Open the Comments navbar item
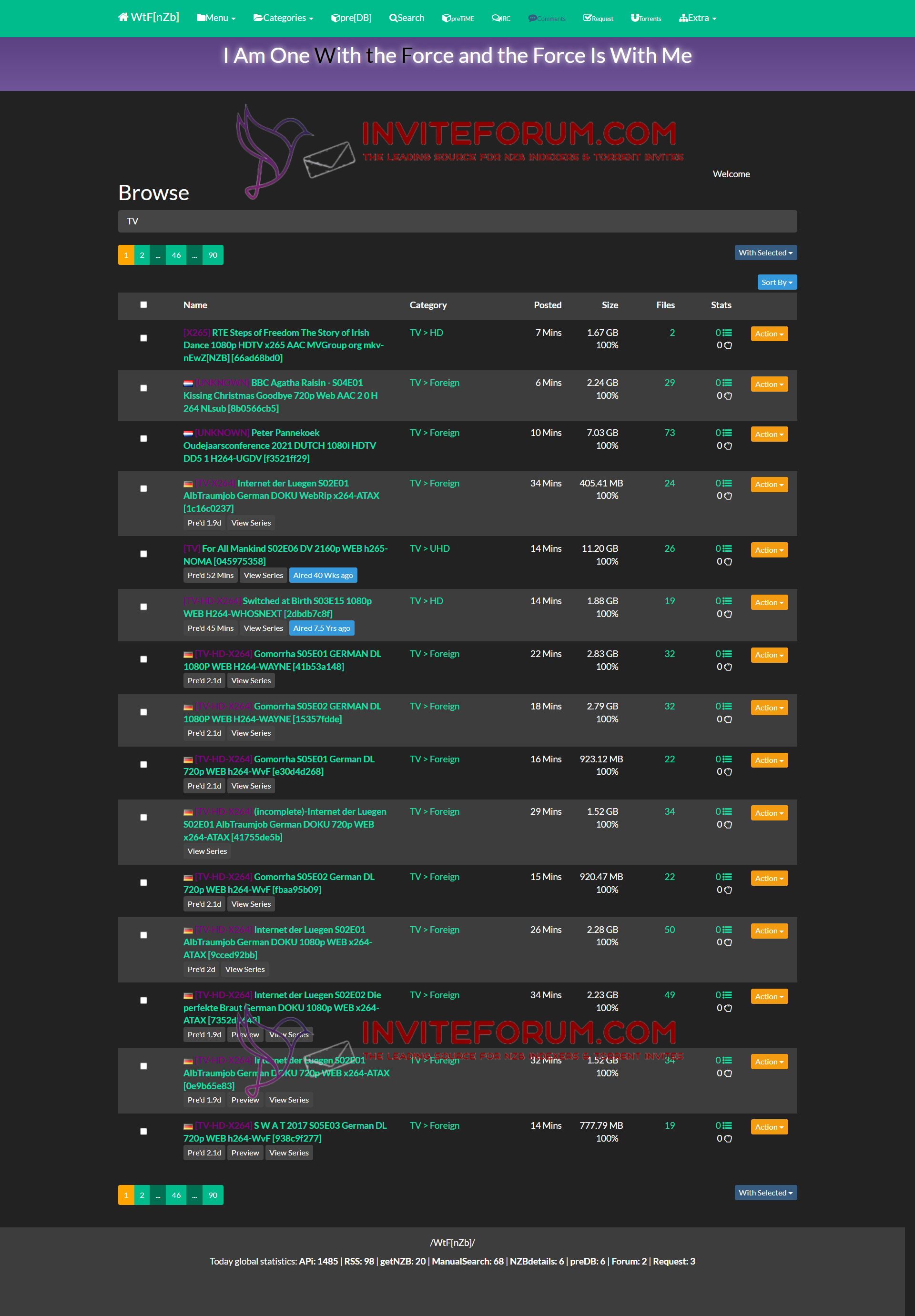 pyautogui.click(x=547, y=18)
